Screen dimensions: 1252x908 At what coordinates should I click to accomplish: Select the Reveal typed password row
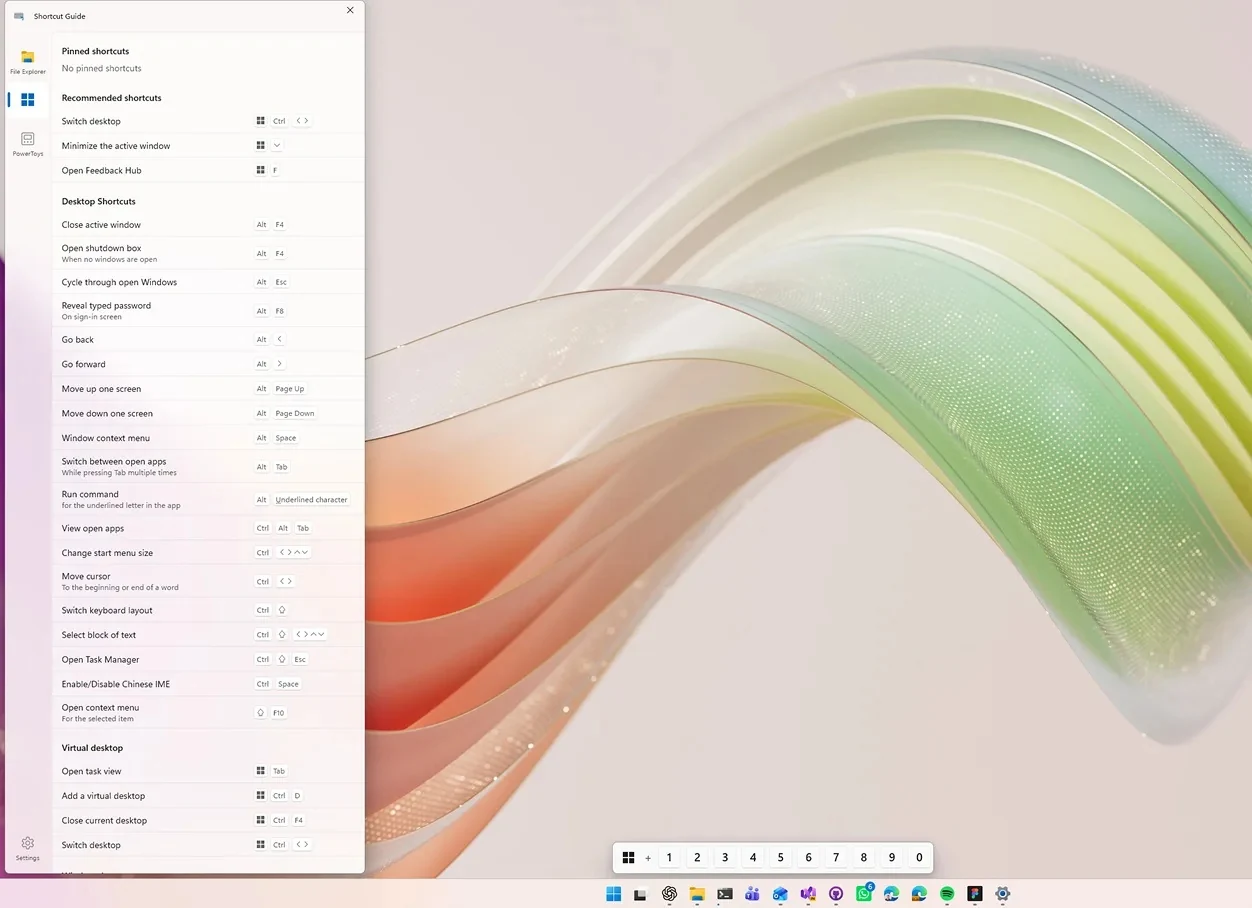coord(208,311)
